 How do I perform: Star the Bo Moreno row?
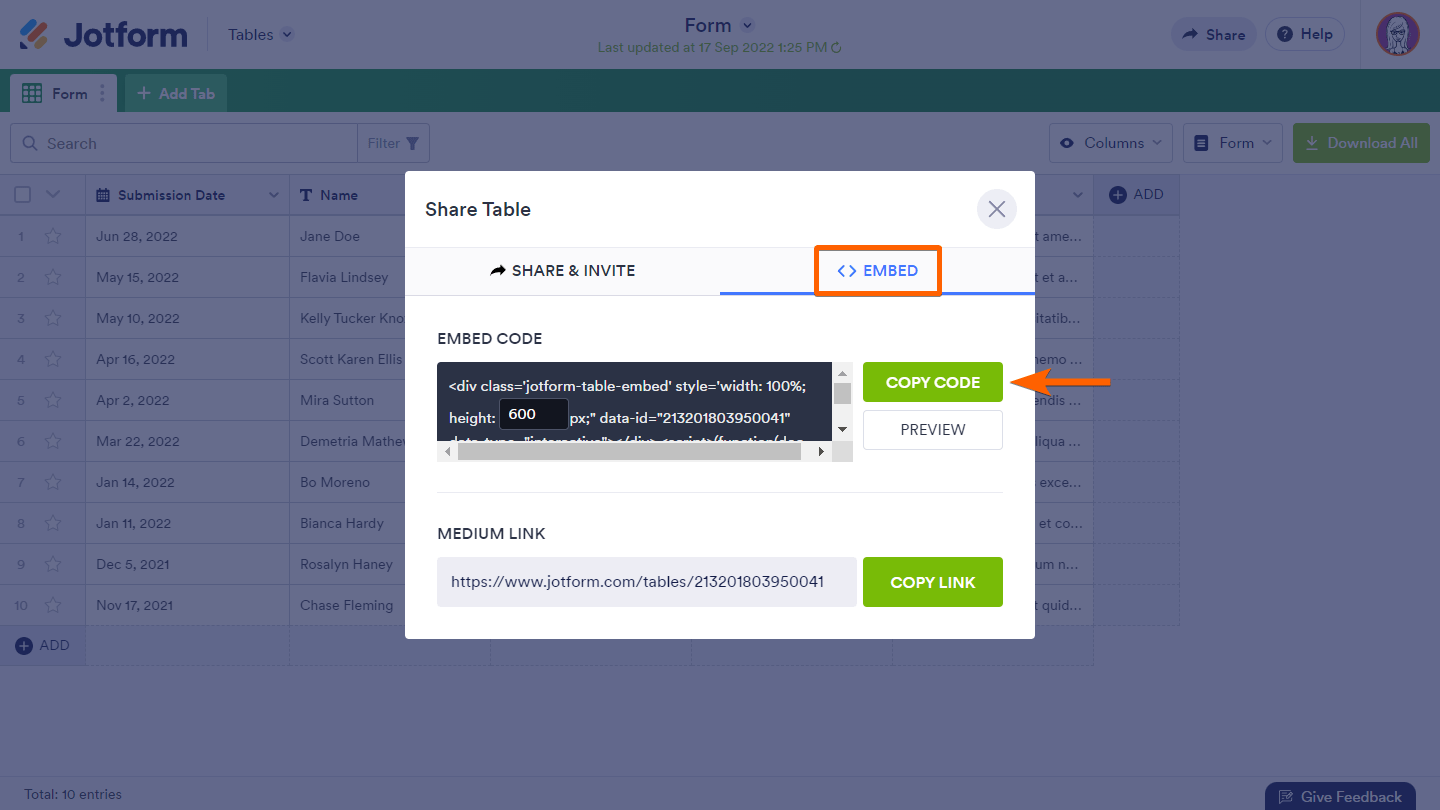[53, 482]
